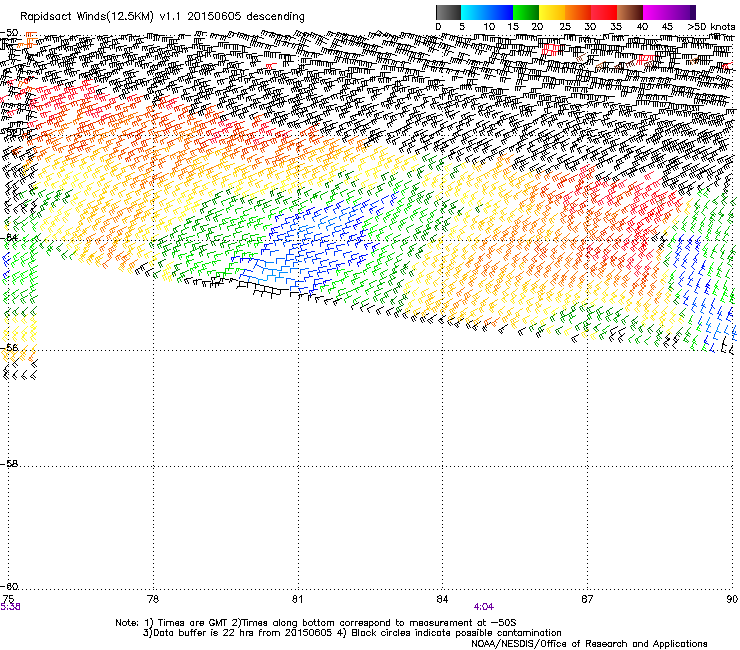Click the 'Rapidscat Winds(12.5KM) v1.1' title text
The height and width of the screenshot is (650, 740).
coord(101,17)
